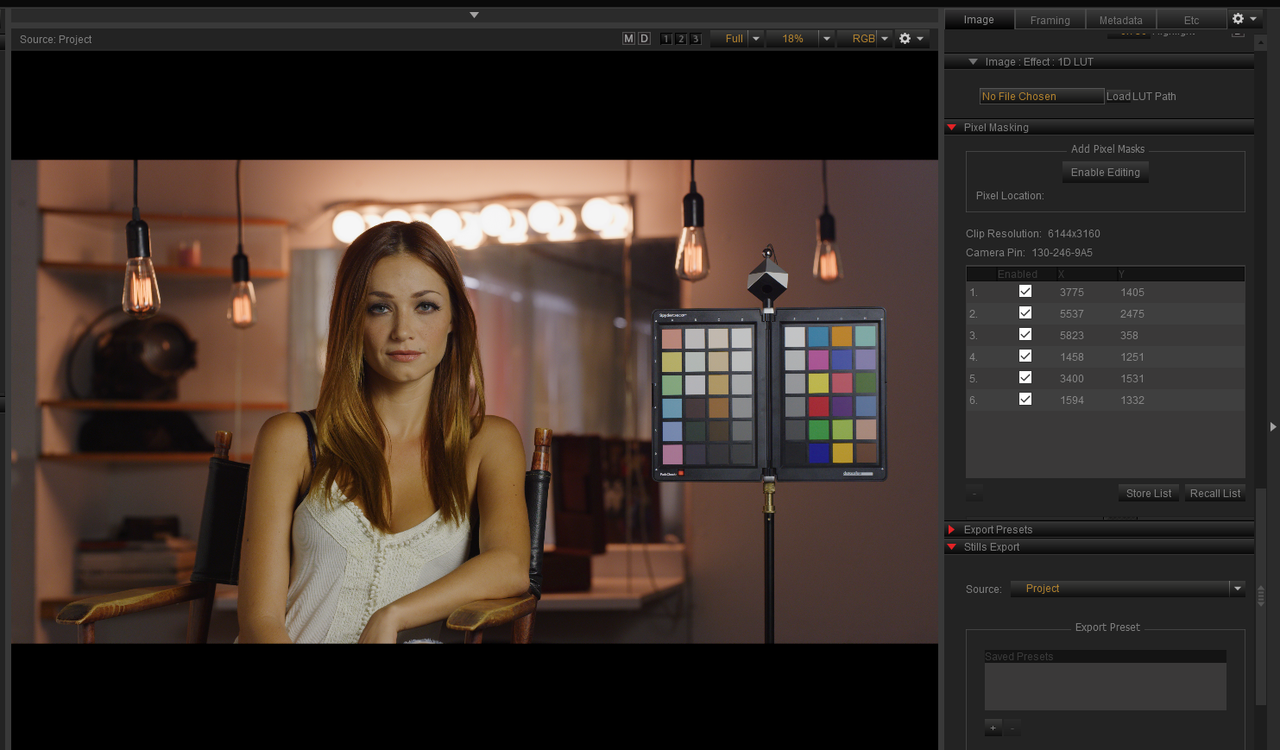
Task: Remove saved export preset with minus button
Action: (1012, 727)
